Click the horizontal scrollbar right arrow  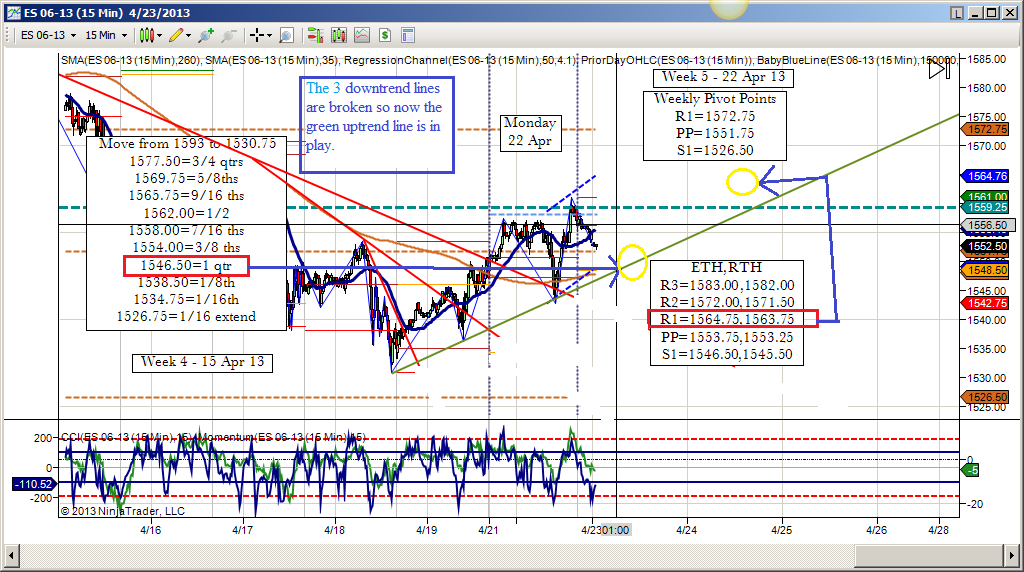(x=1012, y=556)
